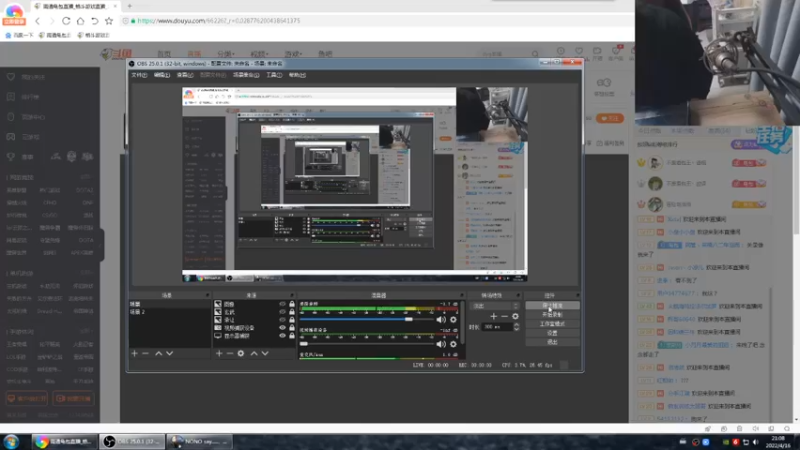Open video capture device audio settings gear
Viewport: 800px width, 450px height.
pyautogui.click(x=453, y=344)
